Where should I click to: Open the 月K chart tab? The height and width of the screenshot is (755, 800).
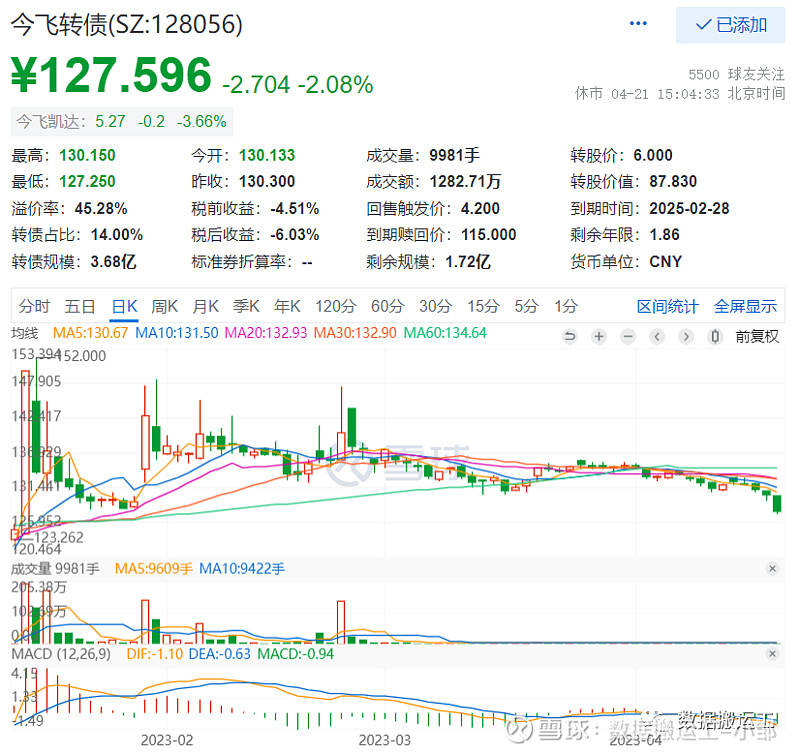pos(205,307)
